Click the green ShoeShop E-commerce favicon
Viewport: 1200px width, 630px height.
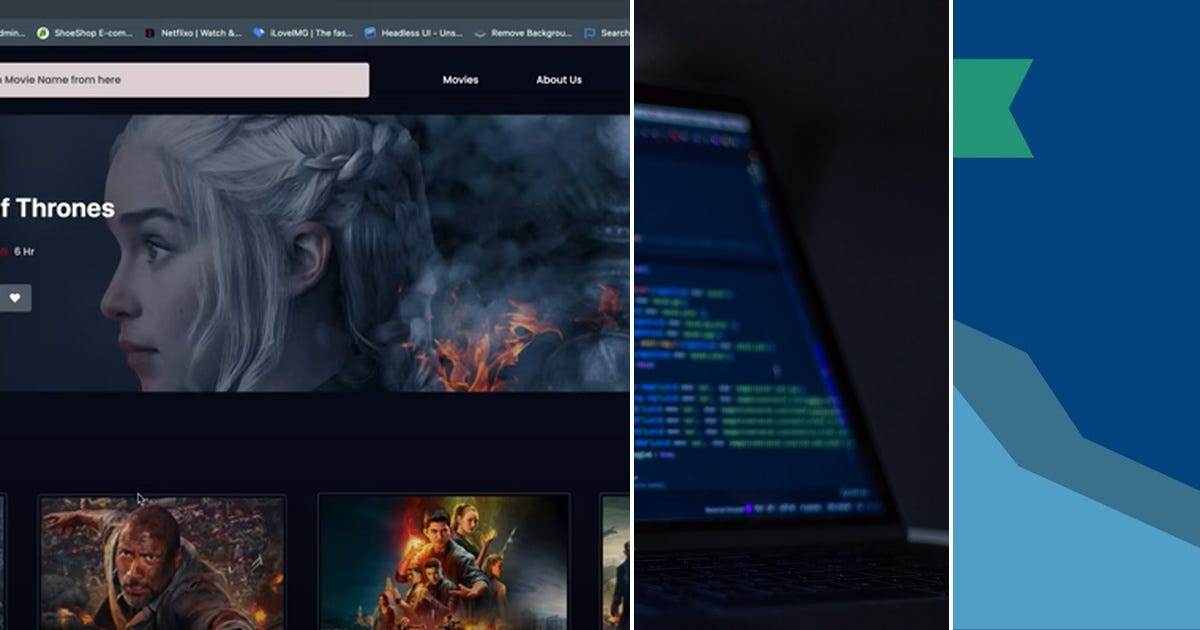pyautogui.click(x=42, y=33)
